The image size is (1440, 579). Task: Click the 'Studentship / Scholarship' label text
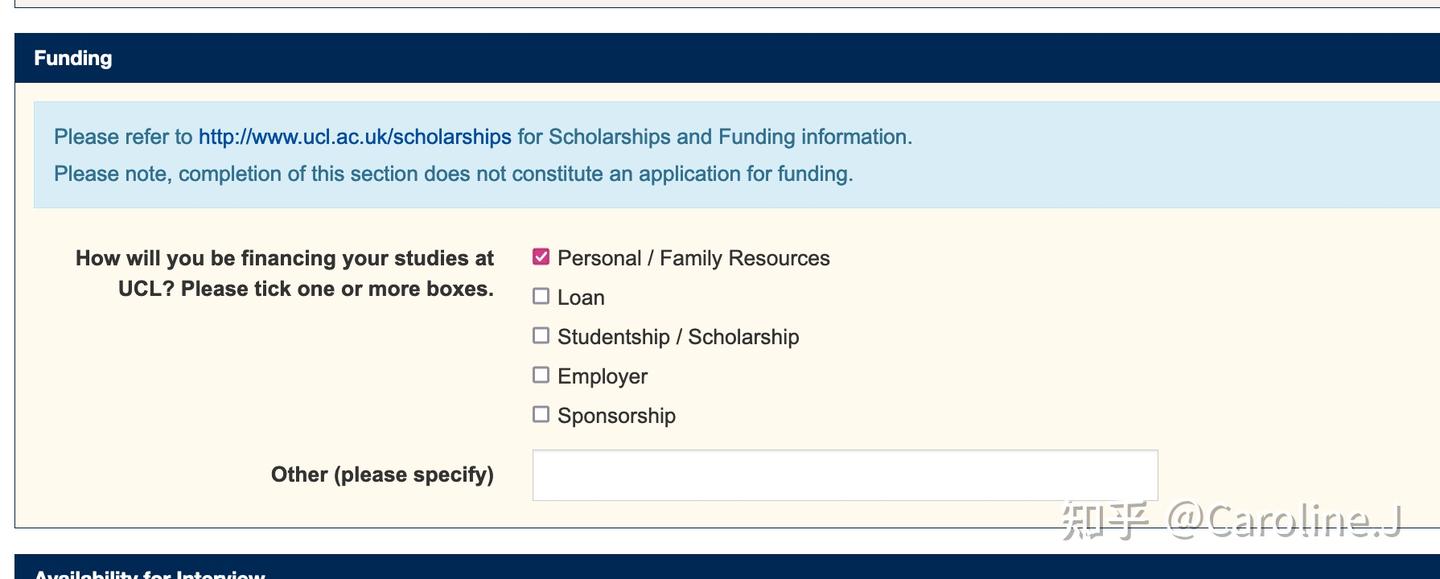pos(678,337)
